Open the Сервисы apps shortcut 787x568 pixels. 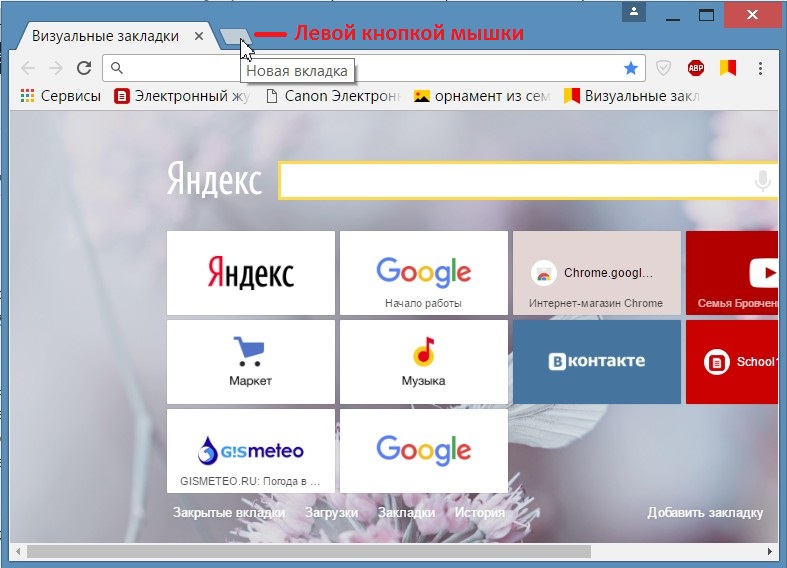pos(60,96)
